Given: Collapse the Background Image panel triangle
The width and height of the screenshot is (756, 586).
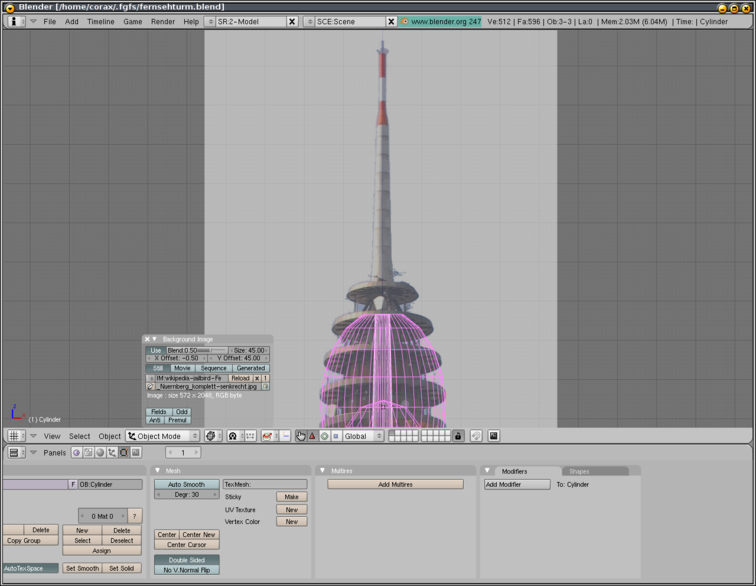Looking at the screenshot, I should pyautogui.click(x=154, y=339).
